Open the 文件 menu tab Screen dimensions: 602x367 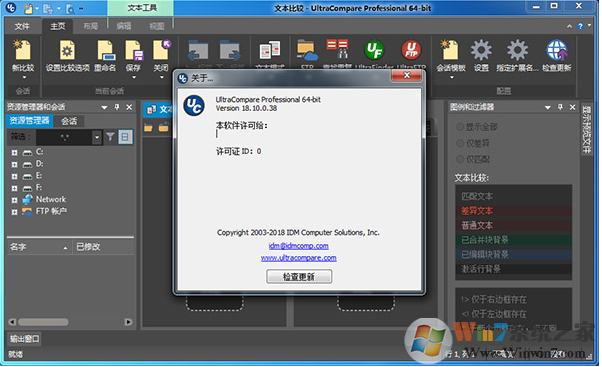pyautogui.click(x=22, y=26)
